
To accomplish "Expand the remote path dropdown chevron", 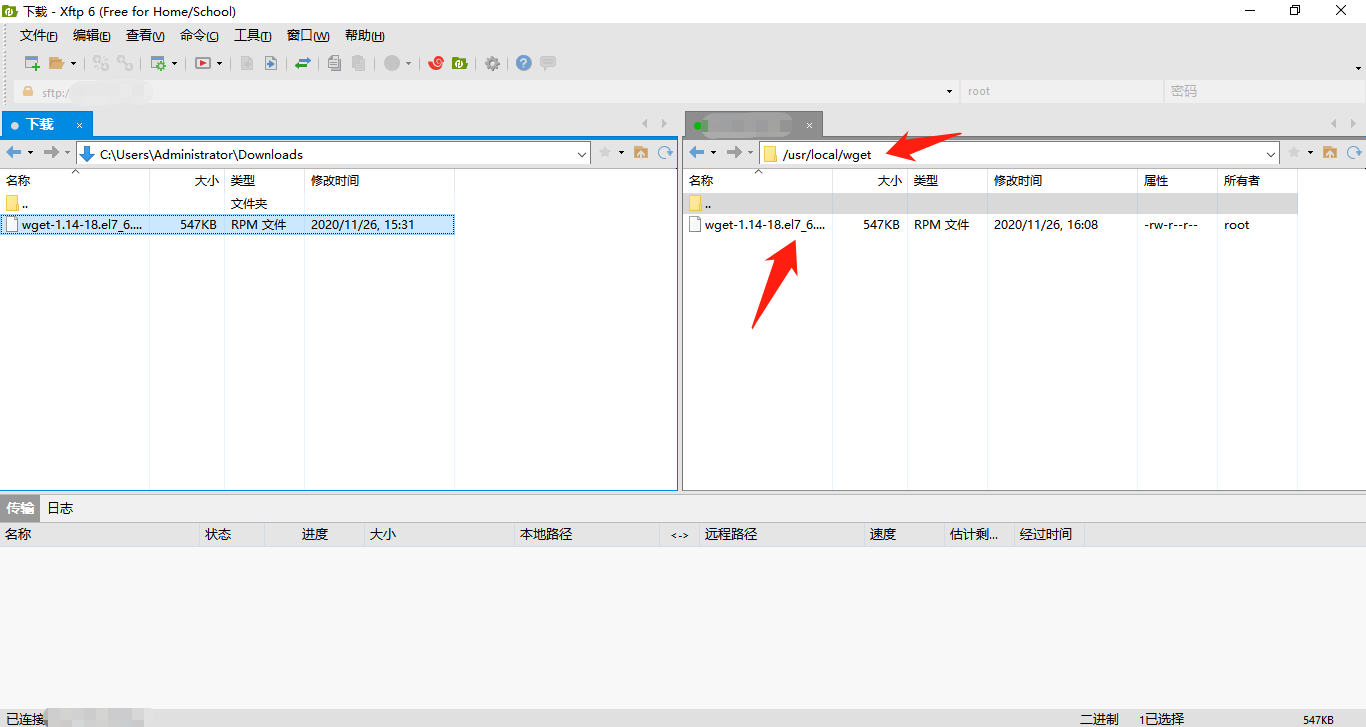I will (x=1272, y=154).
